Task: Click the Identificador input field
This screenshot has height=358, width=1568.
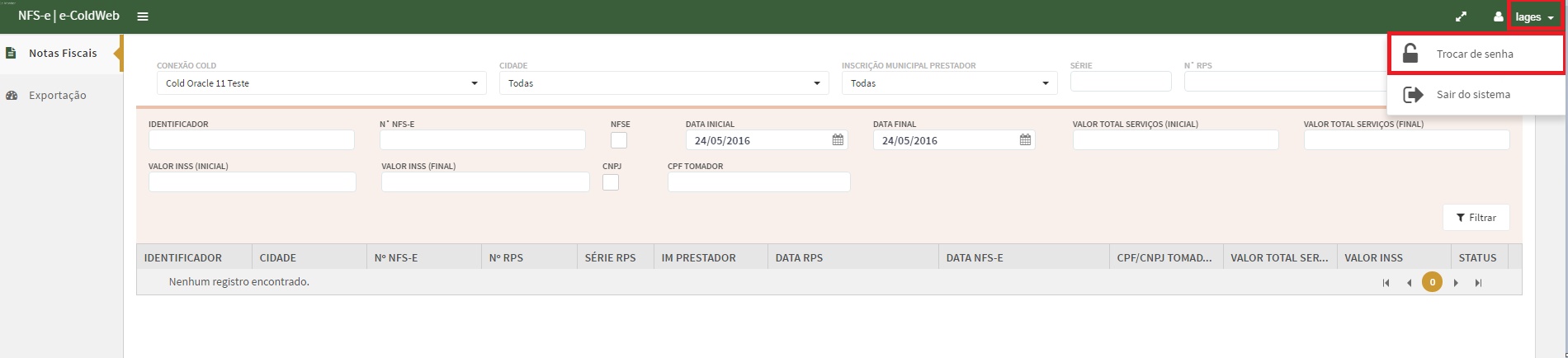Action: (251, 140)
